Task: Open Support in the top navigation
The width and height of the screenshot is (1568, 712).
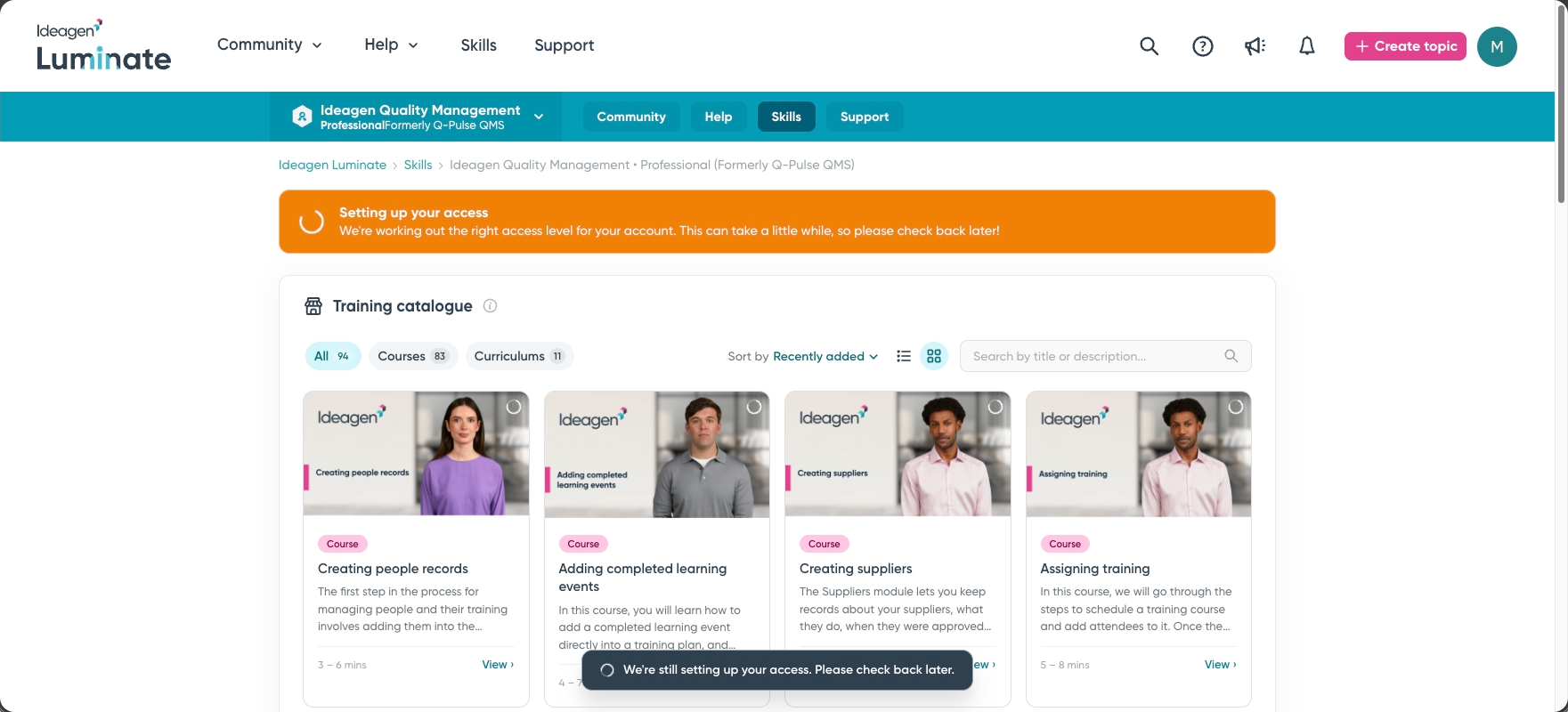Action: [x=565, y=45]
